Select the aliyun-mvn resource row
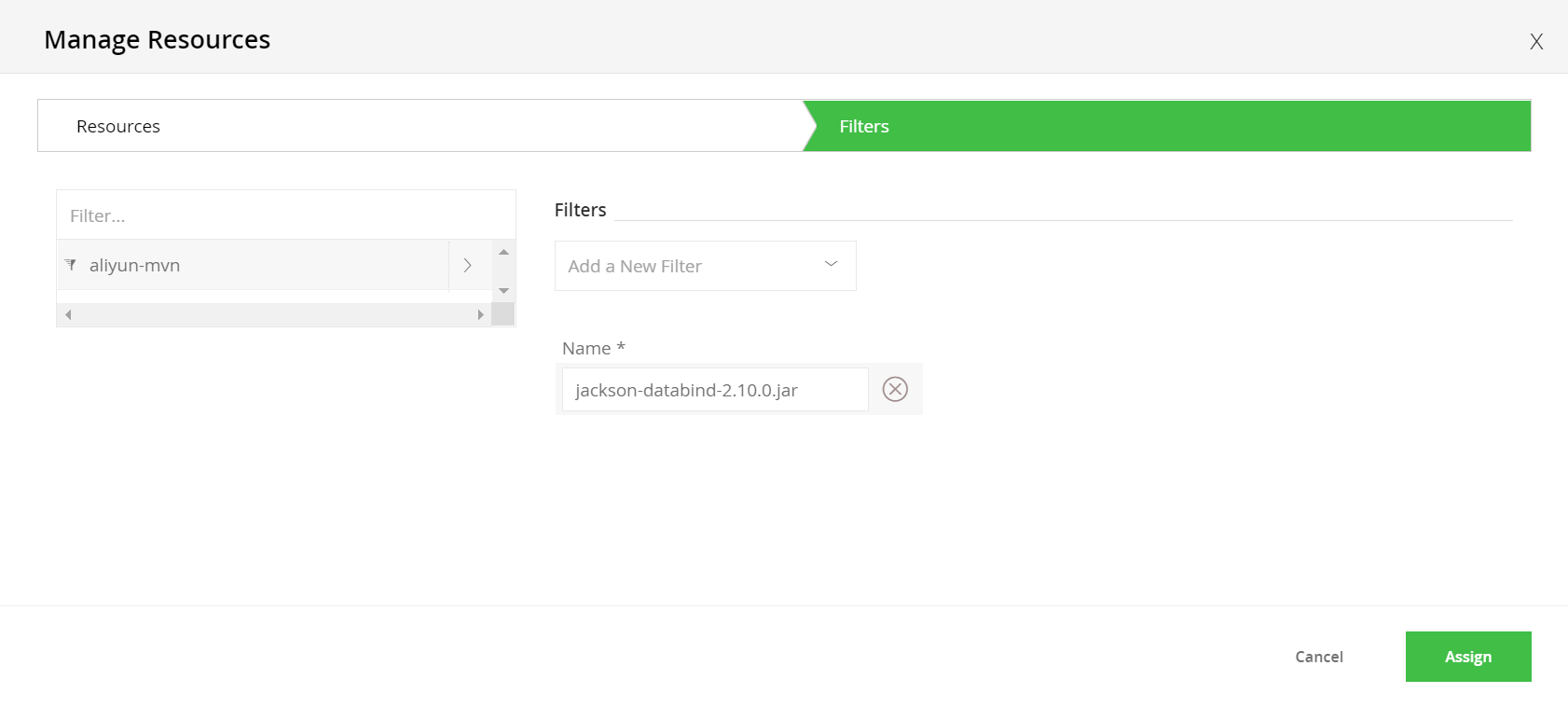This screenshot has height=707, width=1568. (252, 266)
